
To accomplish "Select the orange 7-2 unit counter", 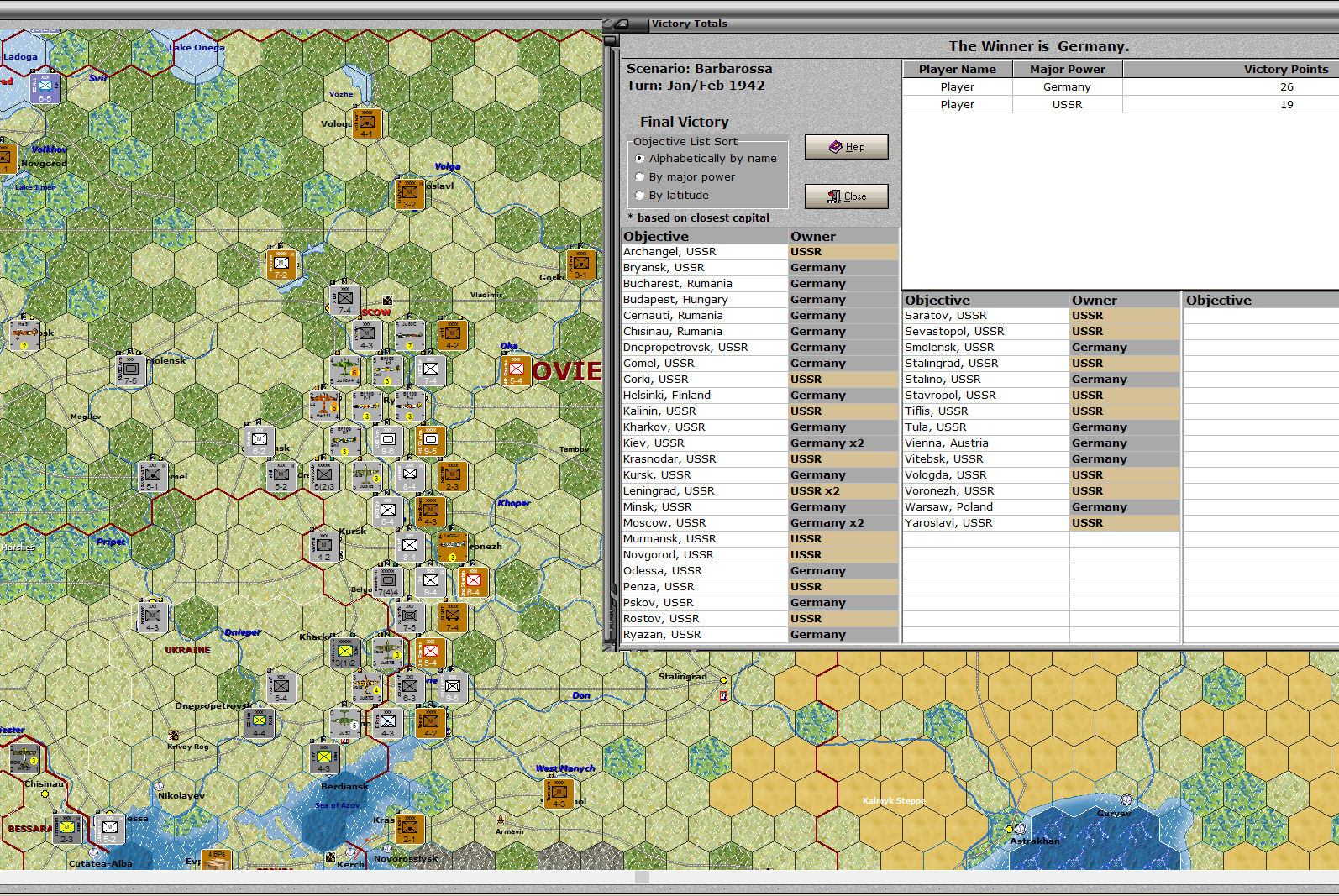I will point(281,265).
